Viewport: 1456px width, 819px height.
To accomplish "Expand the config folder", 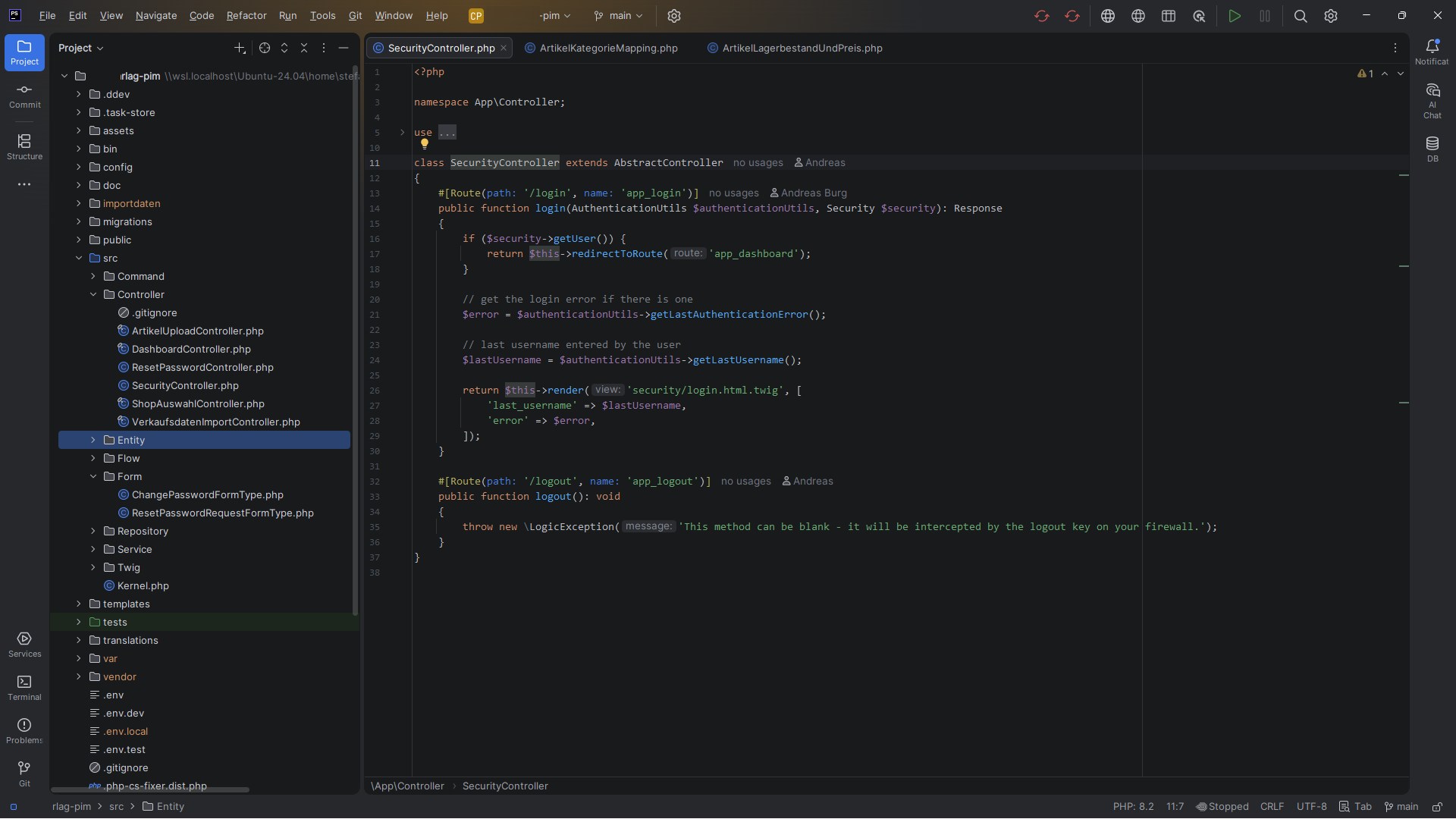I will [x=79, y=167].
